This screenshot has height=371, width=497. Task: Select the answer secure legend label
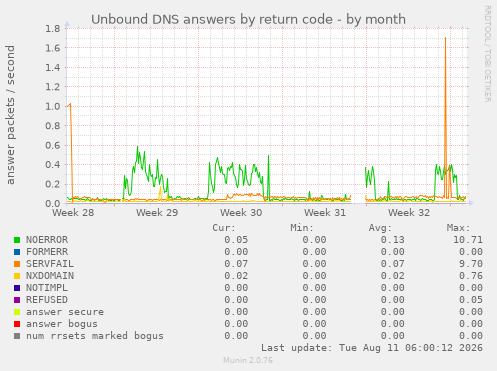click(65, 312)
